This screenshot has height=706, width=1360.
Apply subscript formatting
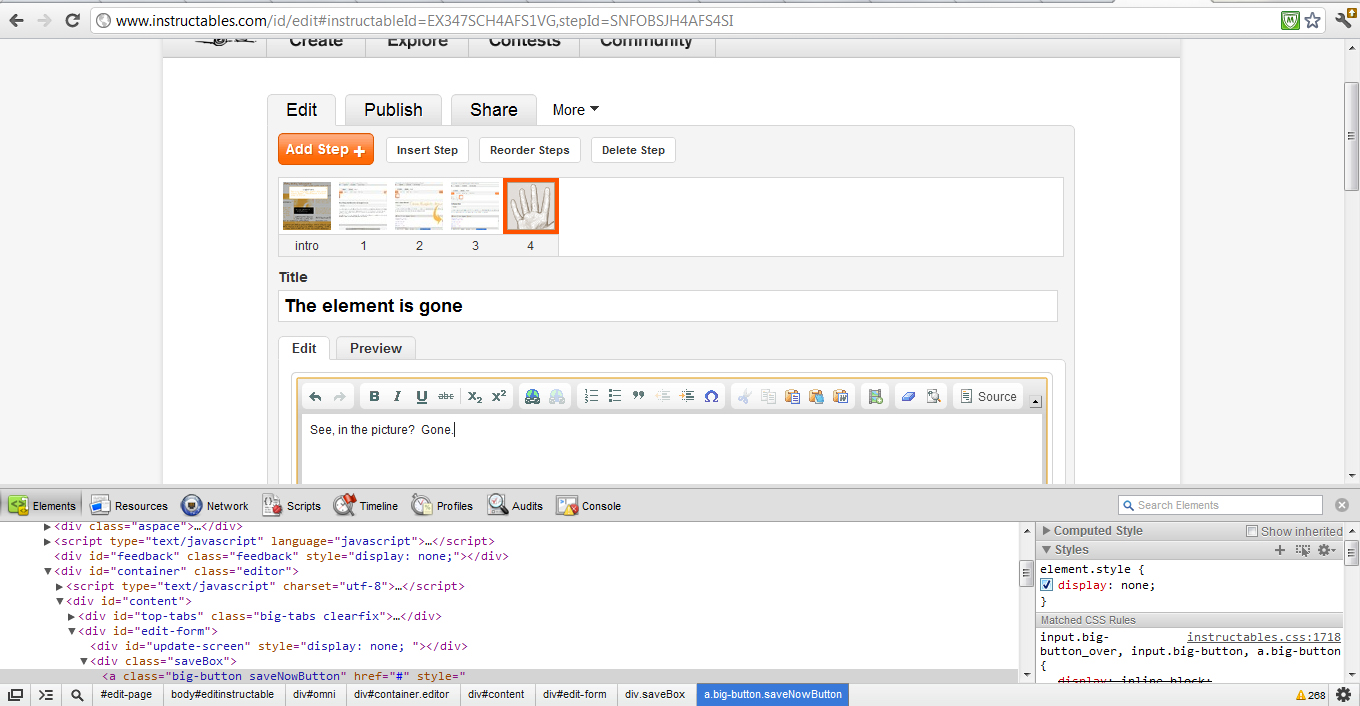(475, 397)
